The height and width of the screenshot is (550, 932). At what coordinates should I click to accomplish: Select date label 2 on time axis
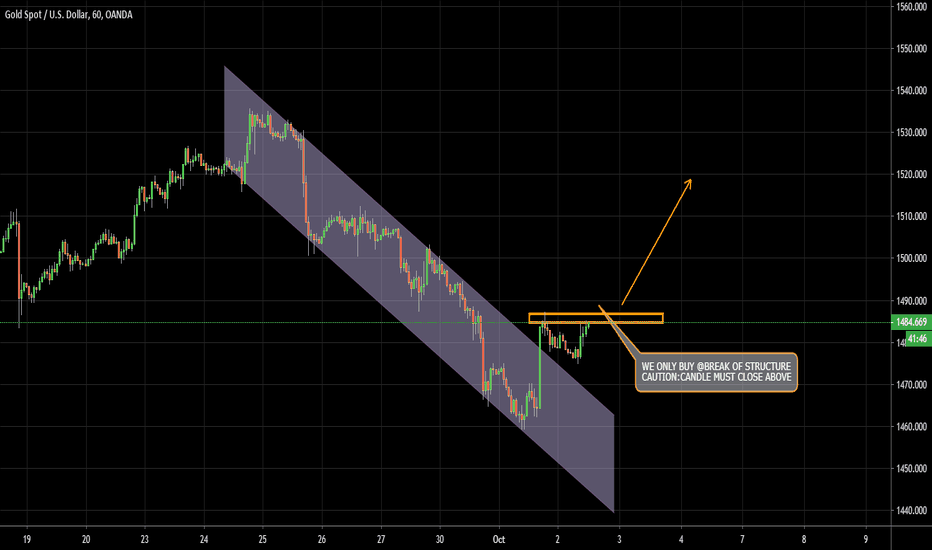tap(558, 540)
